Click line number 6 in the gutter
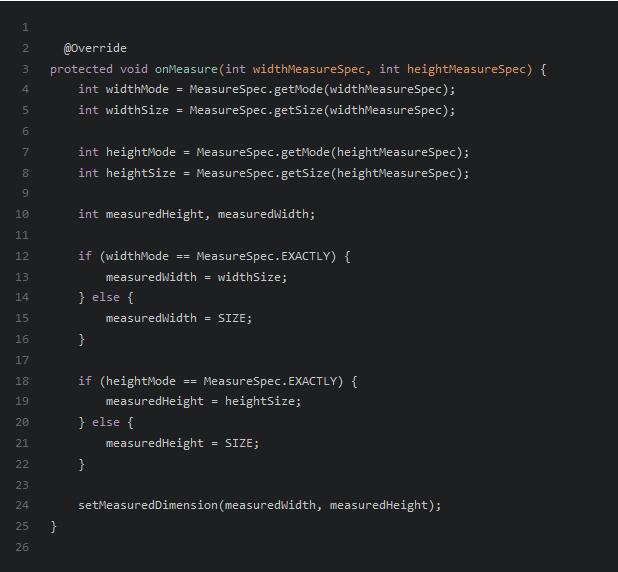618x572 pixels. point(25,131)
